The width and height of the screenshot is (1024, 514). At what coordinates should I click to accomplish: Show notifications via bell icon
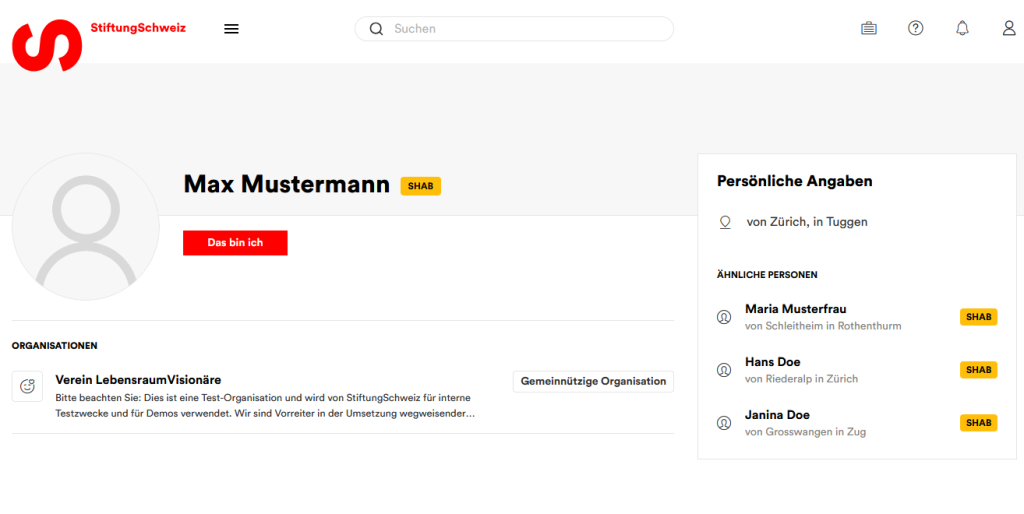(962, 29)
